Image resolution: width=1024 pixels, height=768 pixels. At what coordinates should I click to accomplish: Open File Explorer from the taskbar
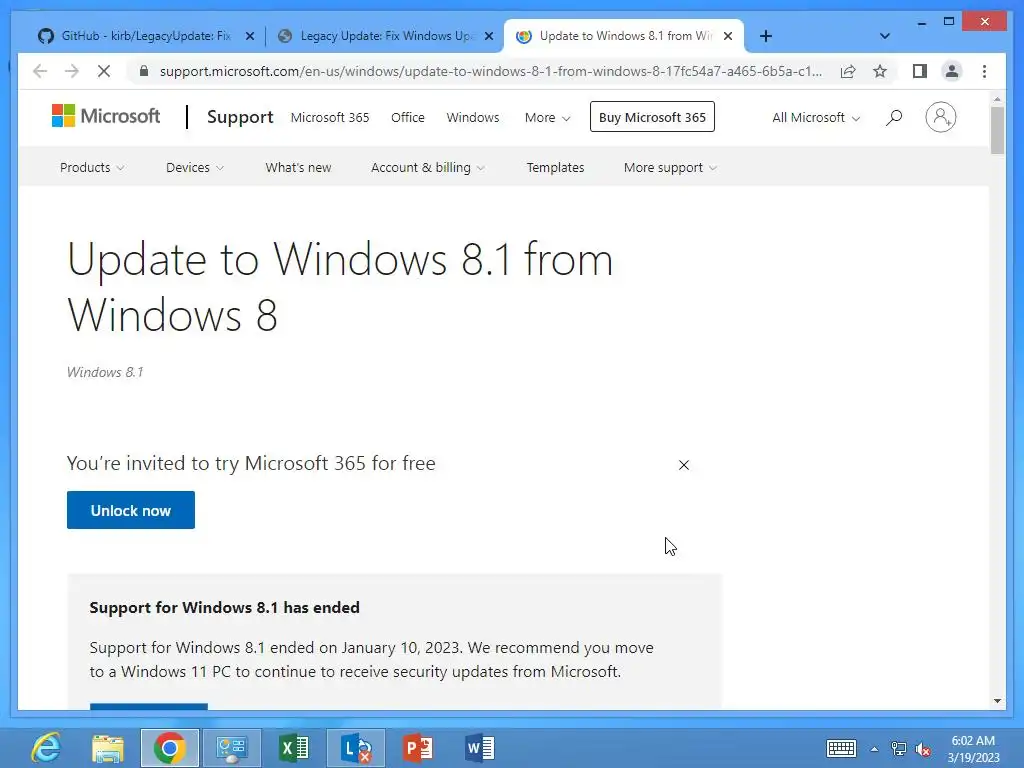pyautogui.click(x=108, y=748)
